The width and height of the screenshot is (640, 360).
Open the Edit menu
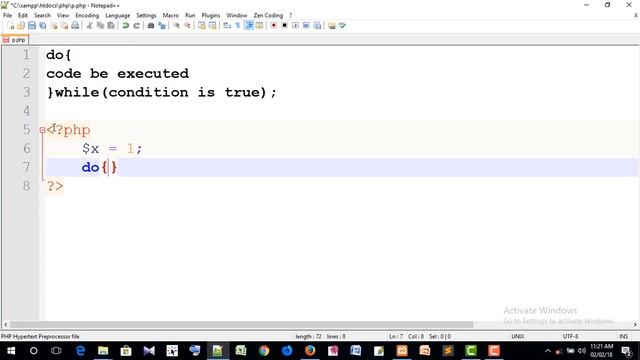coord(23,16)
